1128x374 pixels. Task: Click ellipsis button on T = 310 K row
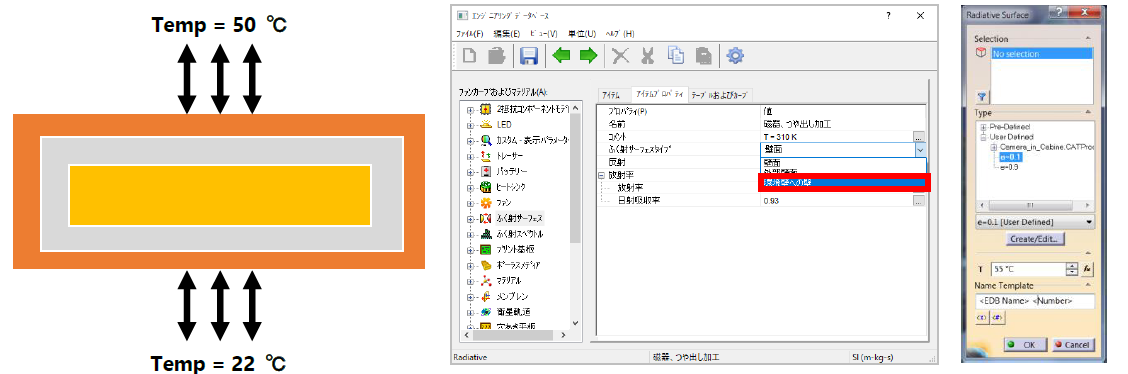[919, 137]
